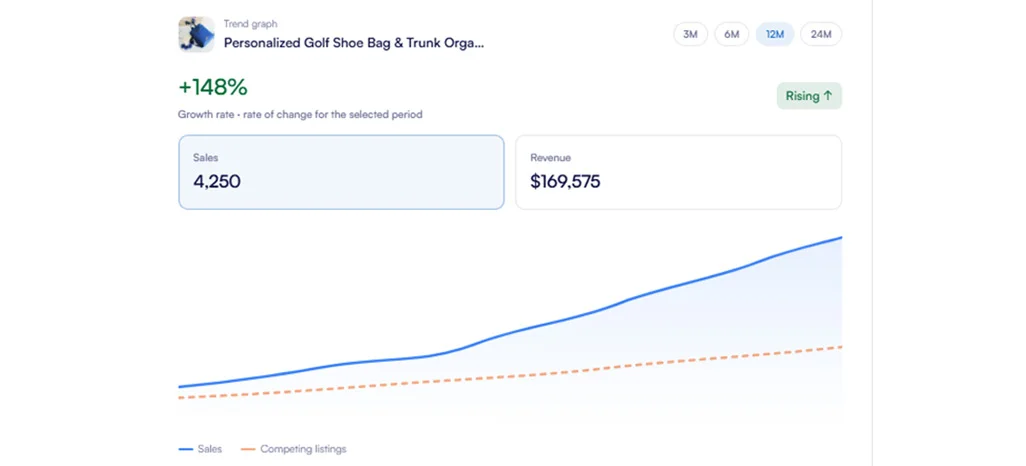The image size is (1026, 466).
Task: Click the Rising status badge
Action: coord(809,96)
